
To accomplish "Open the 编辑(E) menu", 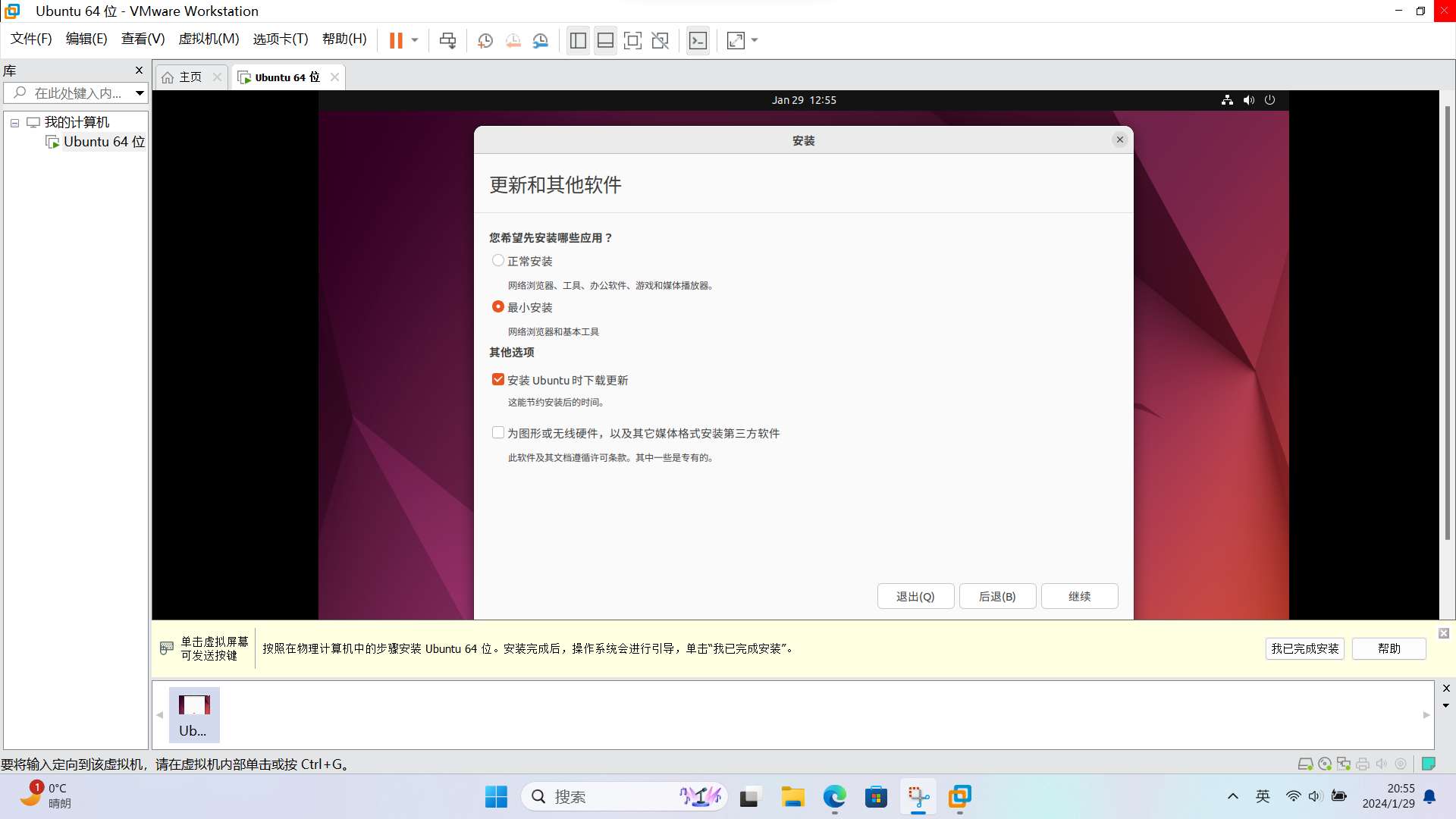I will [x=86, y=39].
